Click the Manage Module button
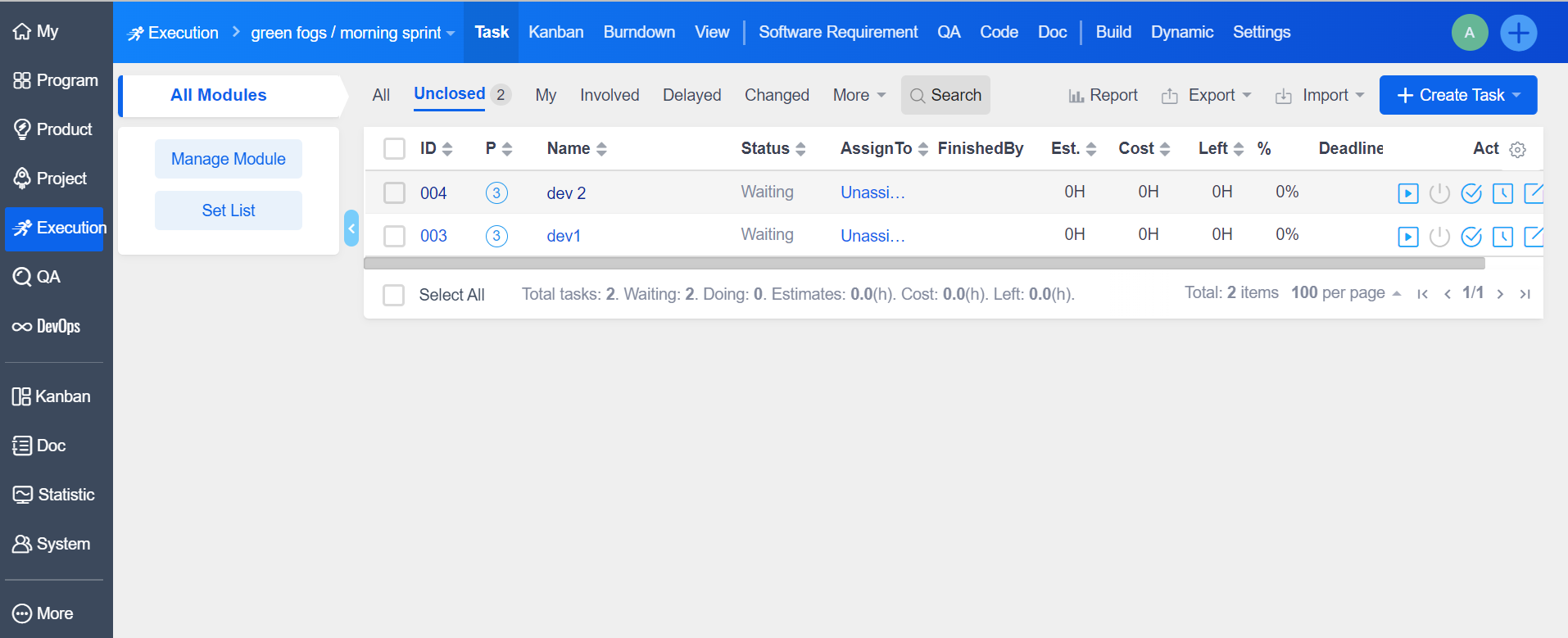Screen dimensions: 1568x638 (x=229, y=159)
